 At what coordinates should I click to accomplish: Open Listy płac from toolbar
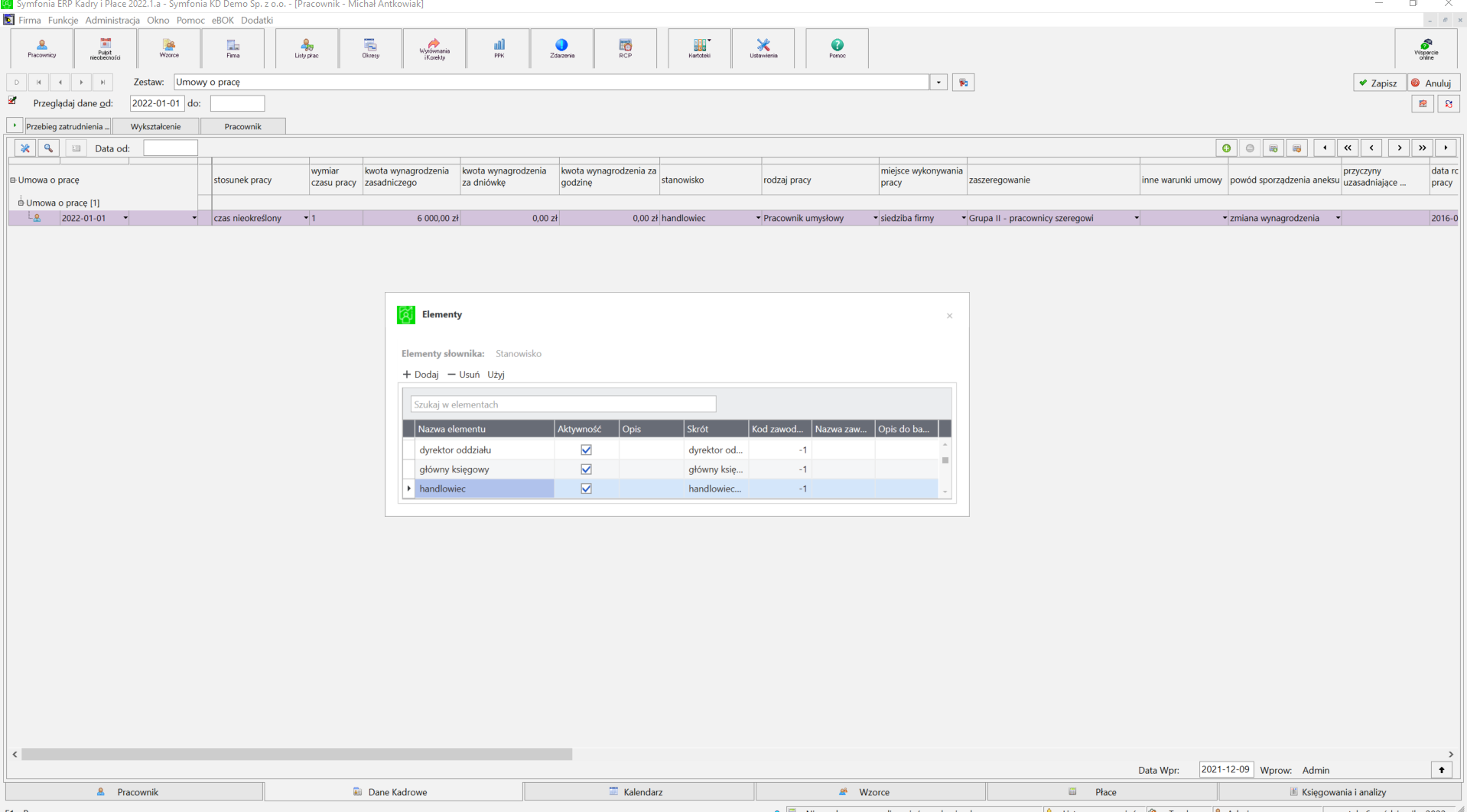tap(307, 48)
